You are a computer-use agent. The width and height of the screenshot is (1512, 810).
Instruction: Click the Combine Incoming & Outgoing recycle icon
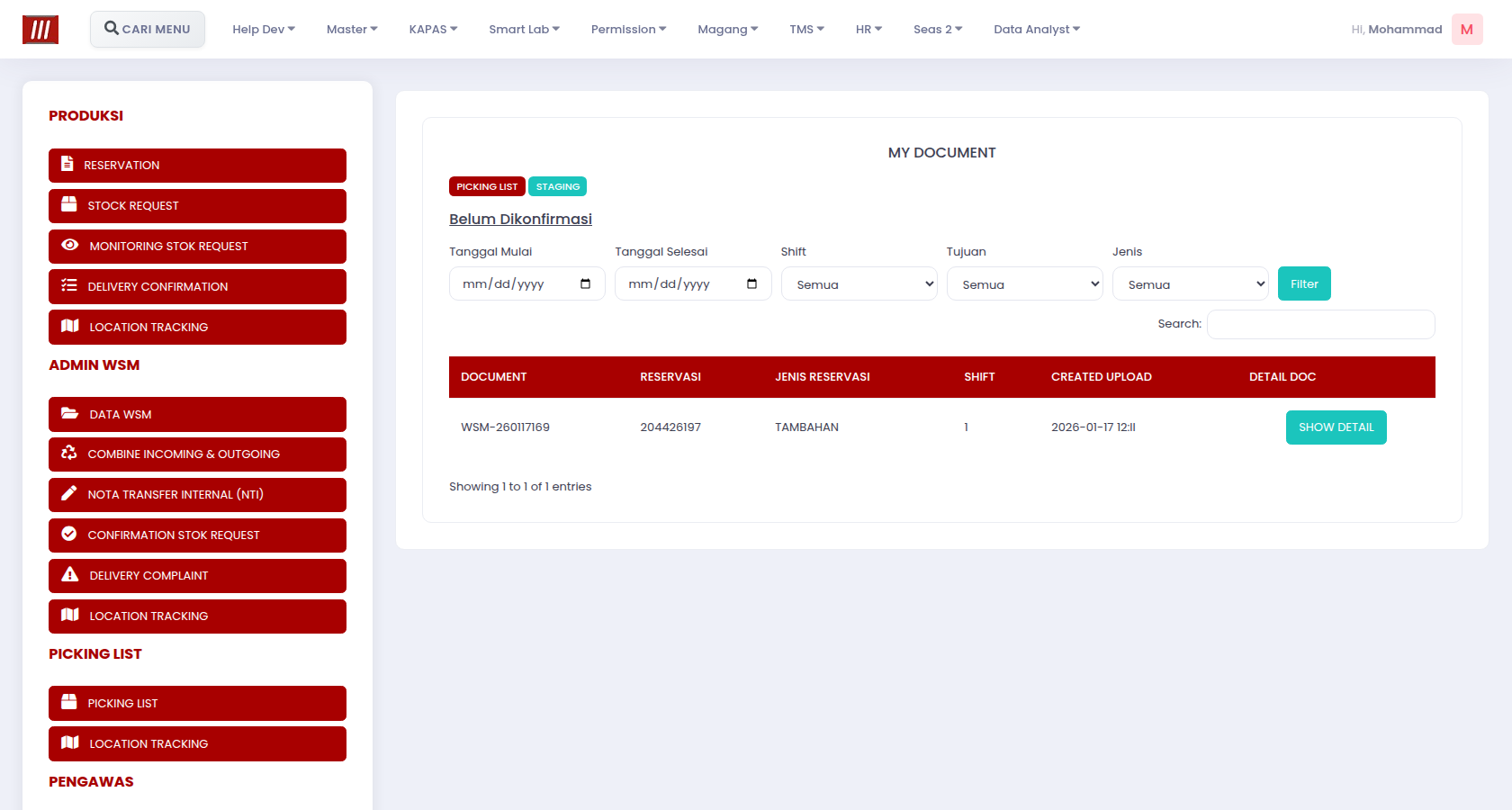(68, 453)
